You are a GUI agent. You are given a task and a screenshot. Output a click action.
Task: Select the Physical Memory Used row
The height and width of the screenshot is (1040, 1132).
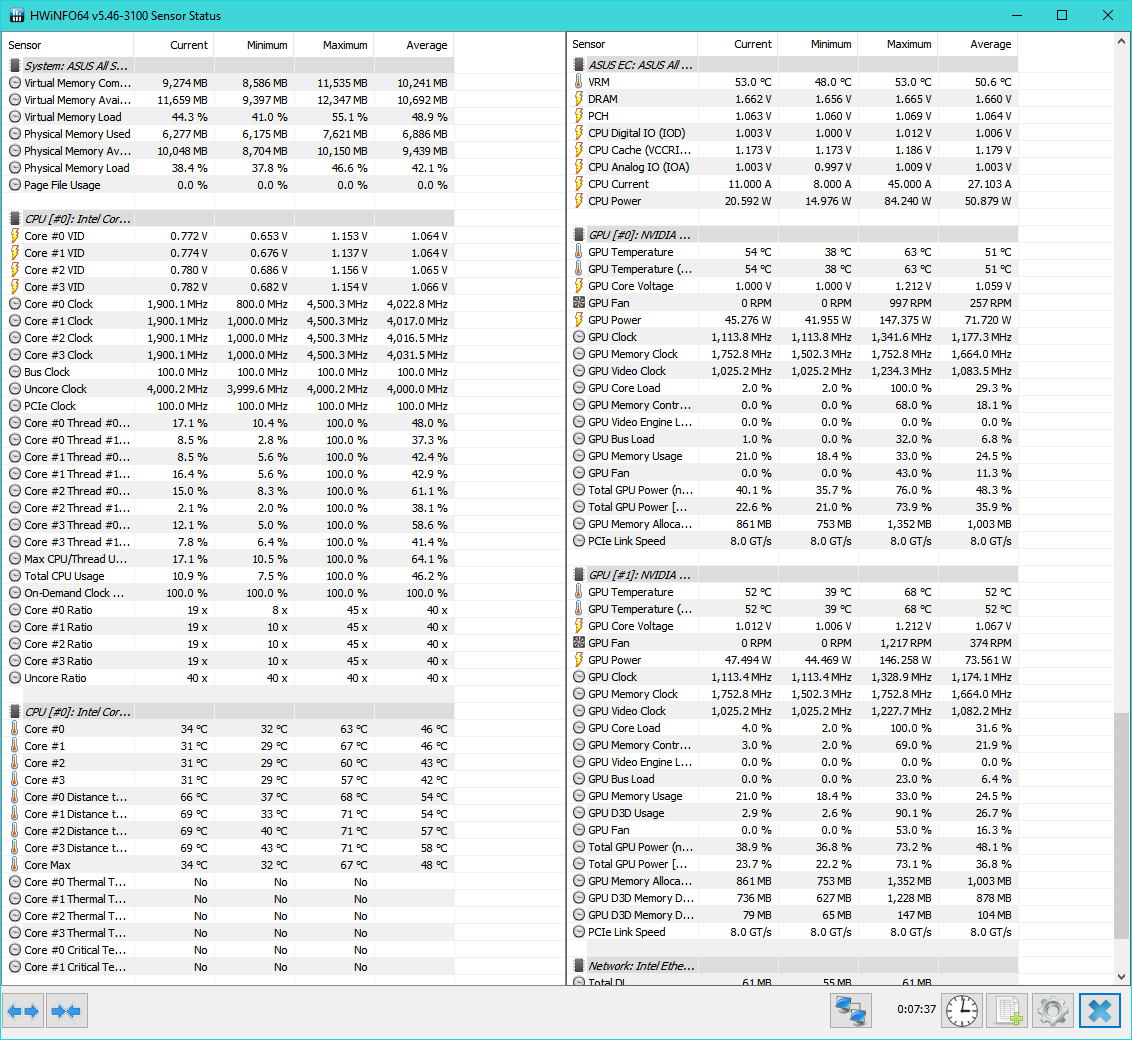pyautogui.click(x=76, y=134)
